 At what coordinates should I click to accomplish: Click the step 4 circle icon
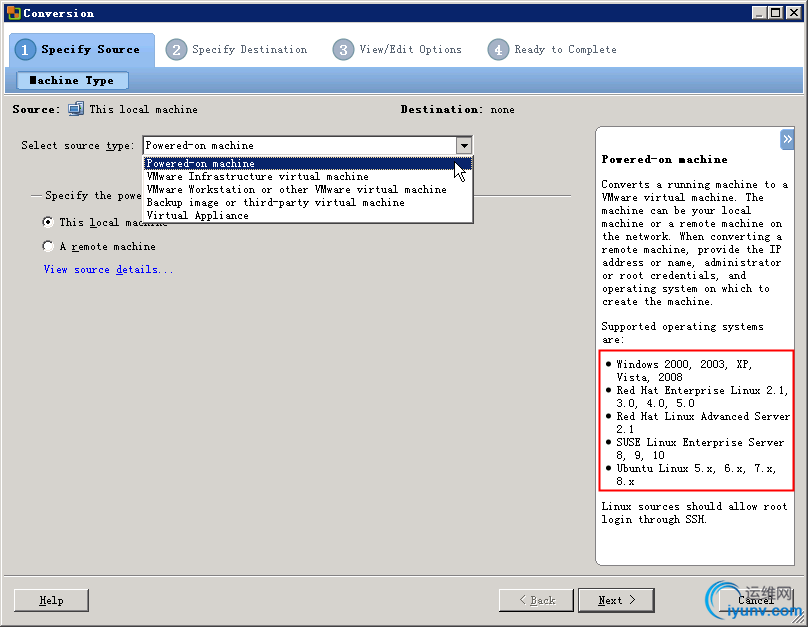[498, 50]
